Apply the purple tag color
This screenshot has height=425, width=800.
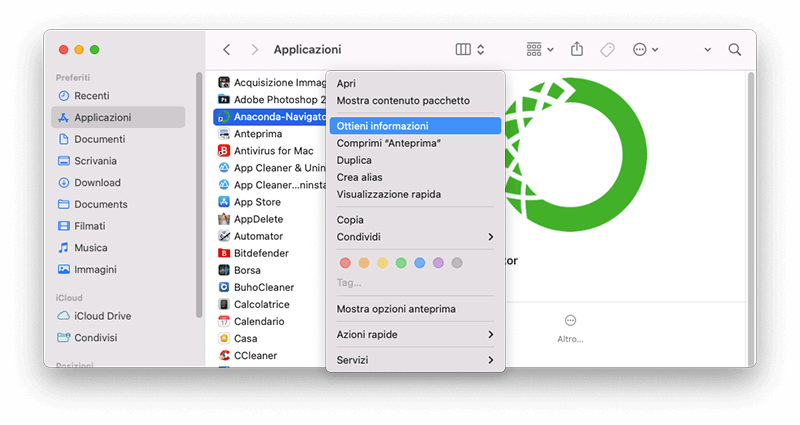[438, 263]
